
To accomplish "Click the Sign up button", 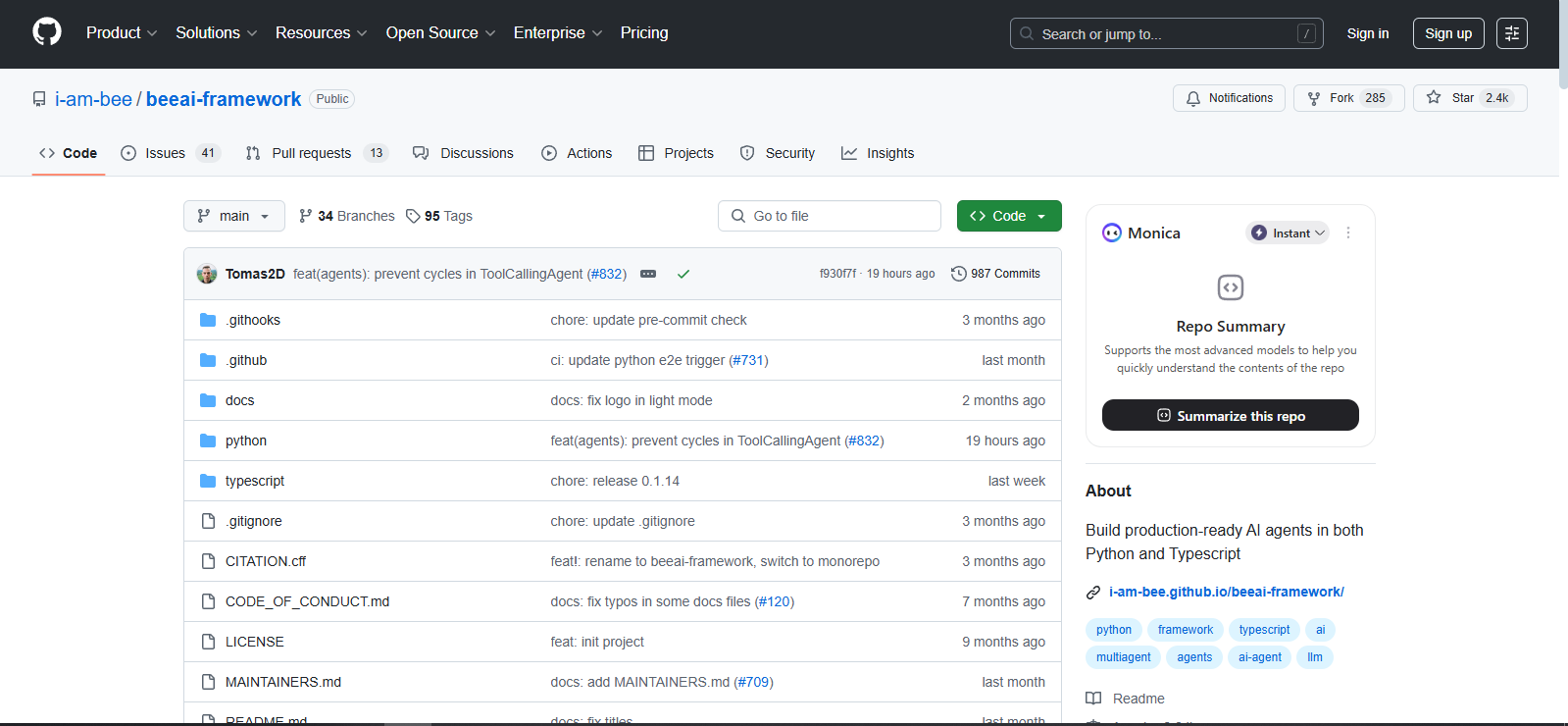I will [x=1448, y=33].
